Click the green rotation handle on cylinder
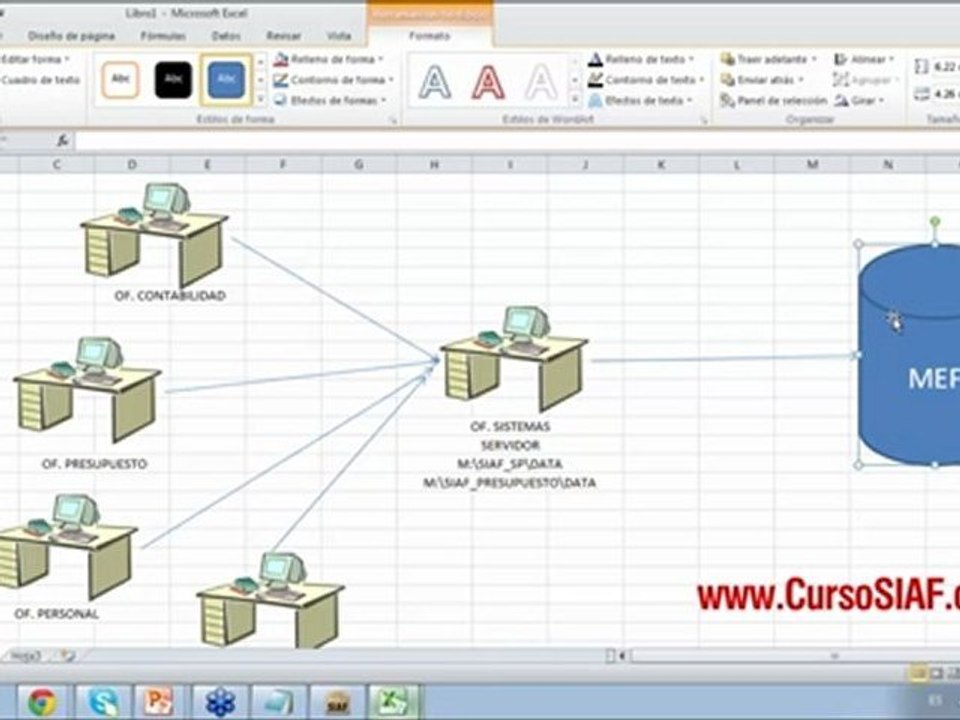This screenshot has height=720, width=960. [935, 221]
